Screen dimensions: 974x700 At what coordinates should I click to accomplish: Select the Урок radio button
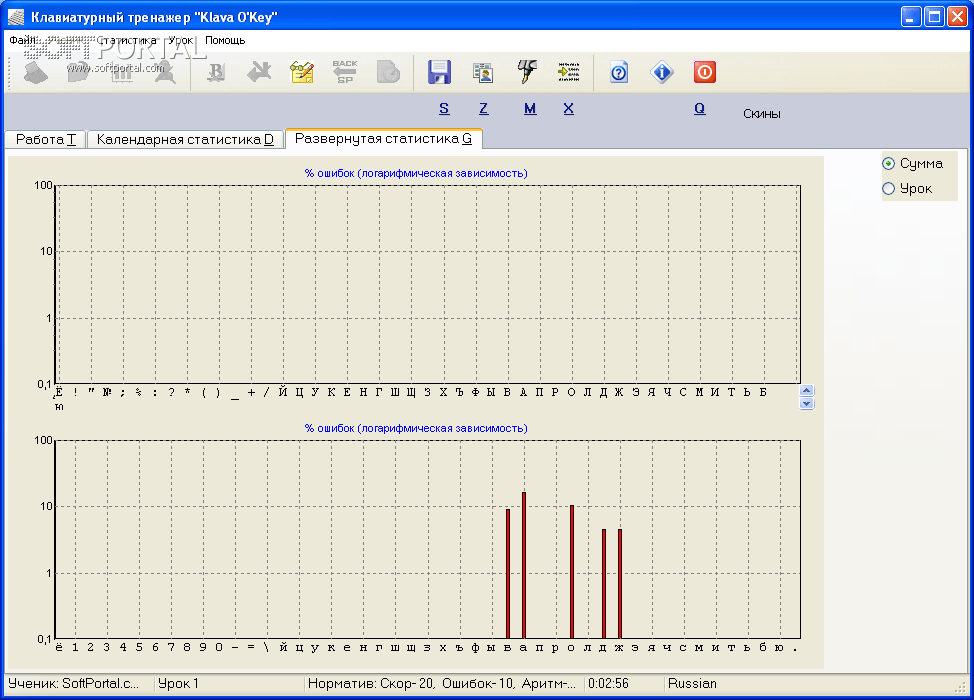(888, 188)
